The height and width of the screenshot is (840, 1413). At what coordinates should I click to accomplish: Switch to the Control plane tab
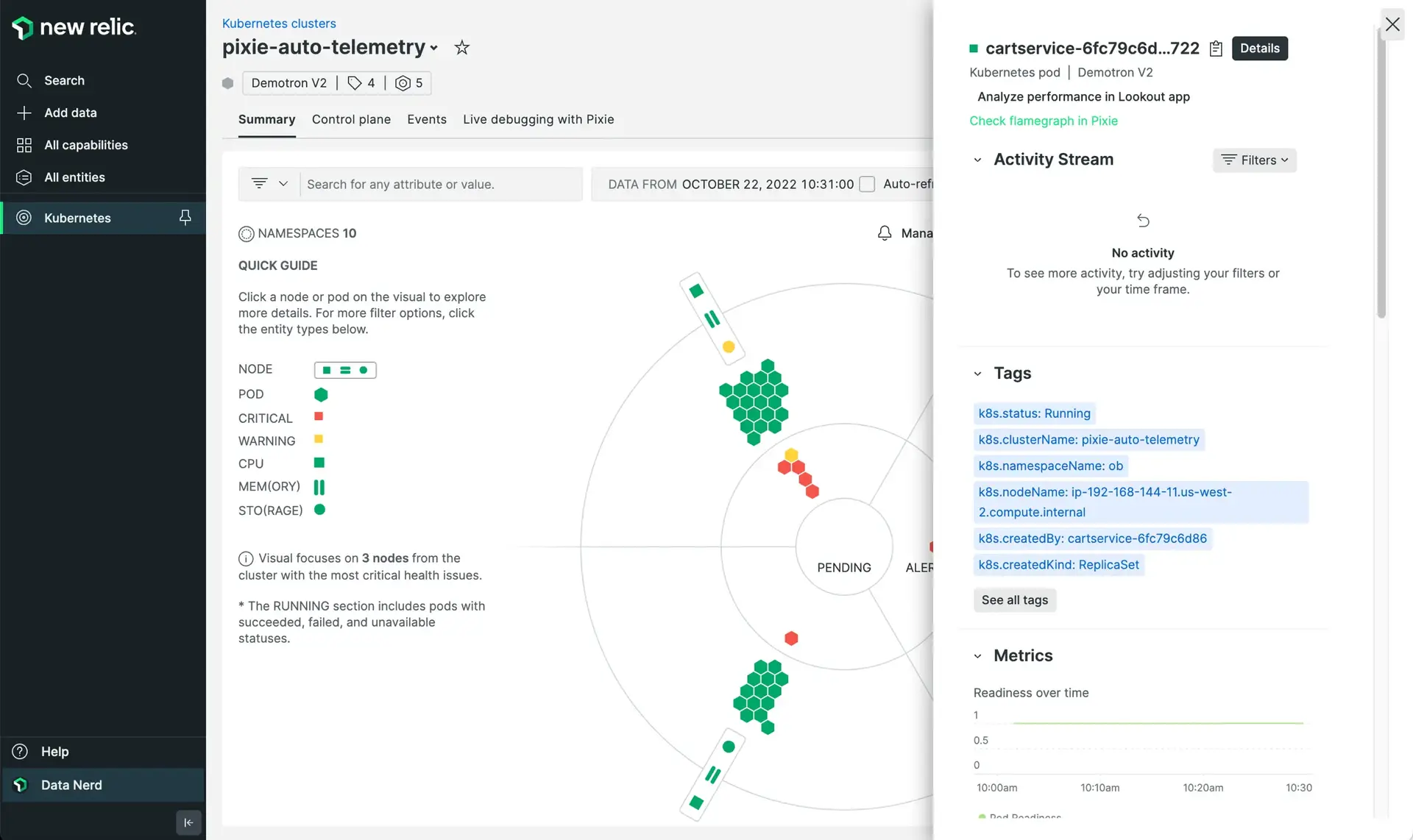[351, 119]
